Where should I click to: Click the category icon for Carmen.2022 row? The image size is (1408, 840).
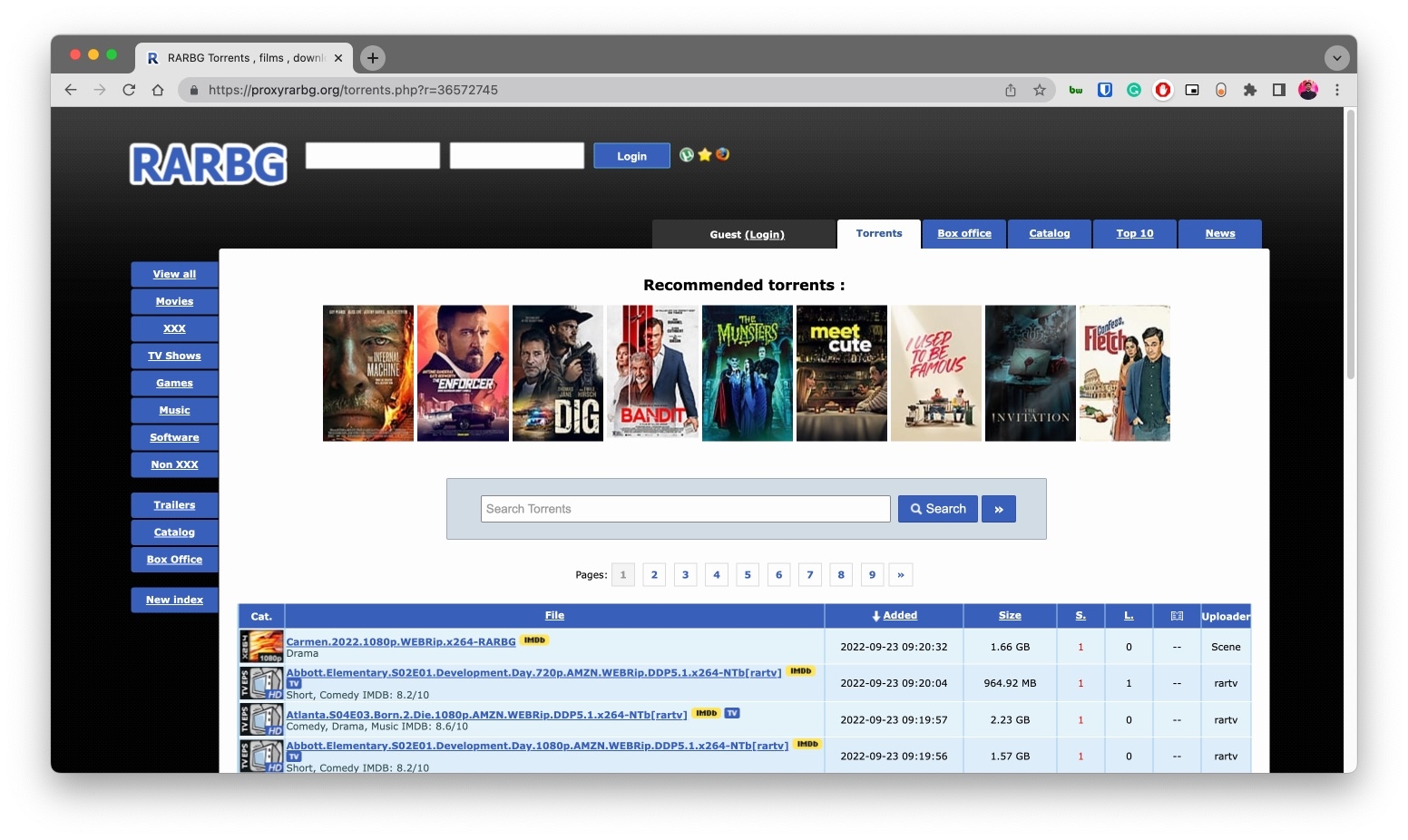(261, 647)
